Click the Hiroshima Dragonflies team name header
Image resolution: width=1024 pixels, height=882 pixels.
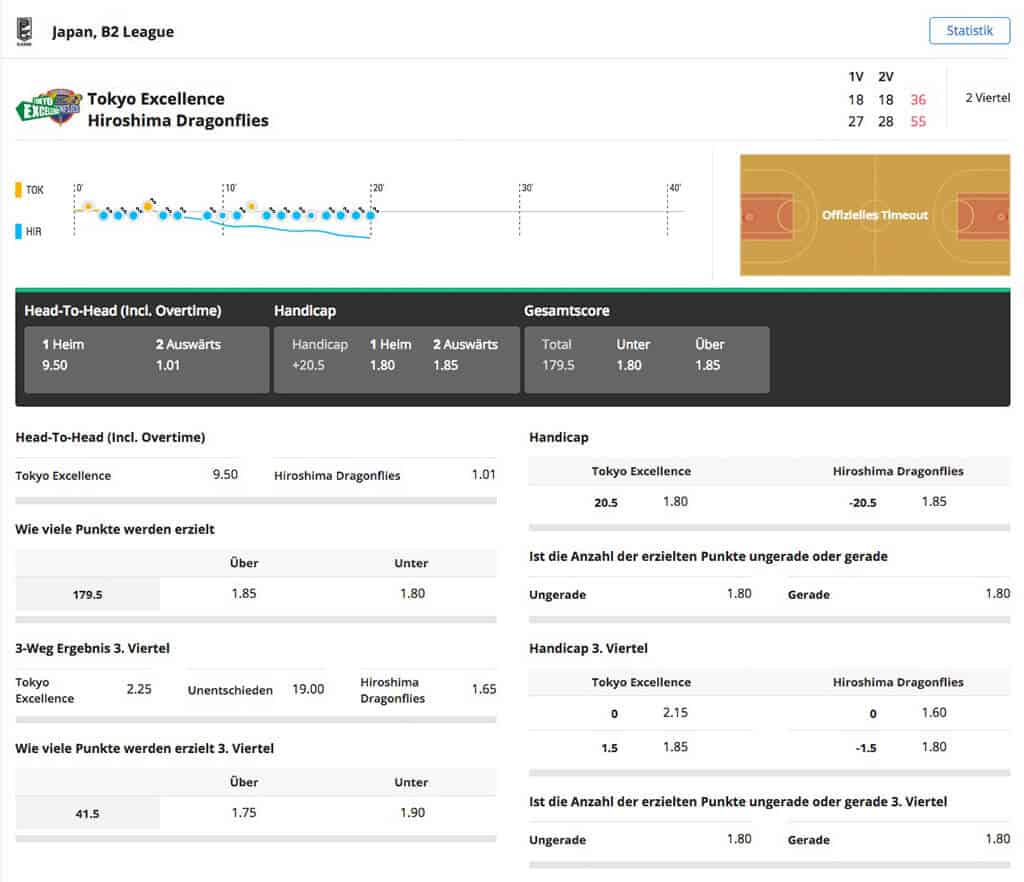pyautogui.click(x=178, y=121)
